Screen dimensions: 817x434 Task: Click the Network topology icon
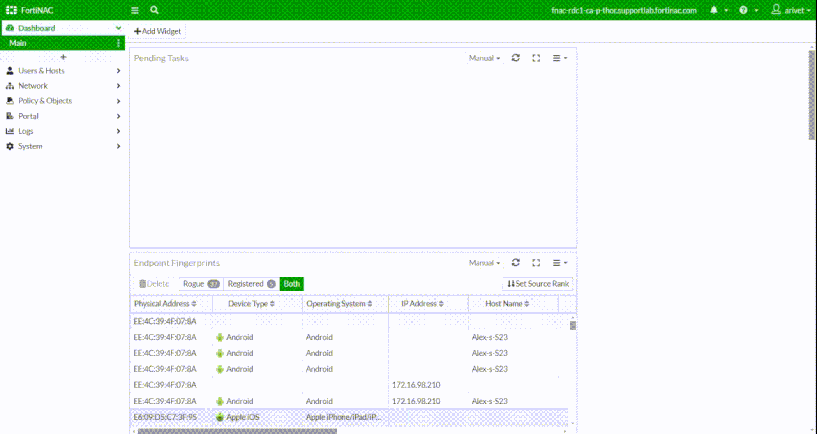[10, 86]
